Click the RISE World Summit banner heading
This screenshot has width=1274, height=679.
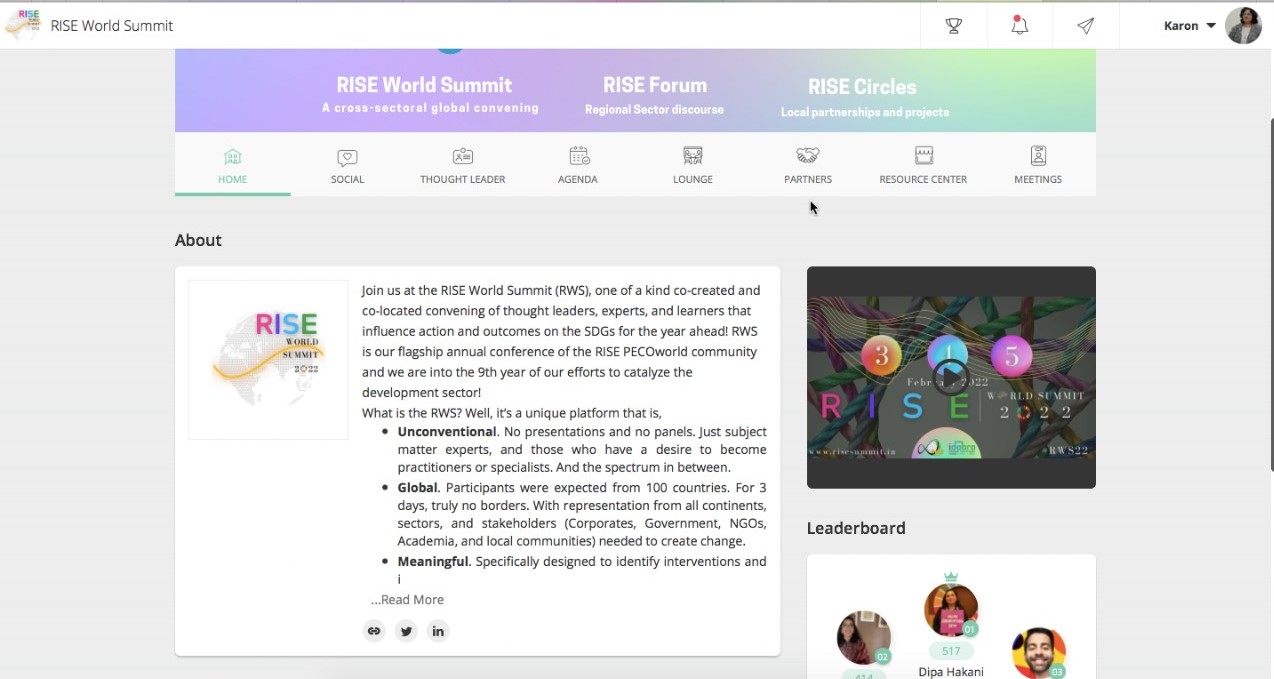(x=424, y=85)
